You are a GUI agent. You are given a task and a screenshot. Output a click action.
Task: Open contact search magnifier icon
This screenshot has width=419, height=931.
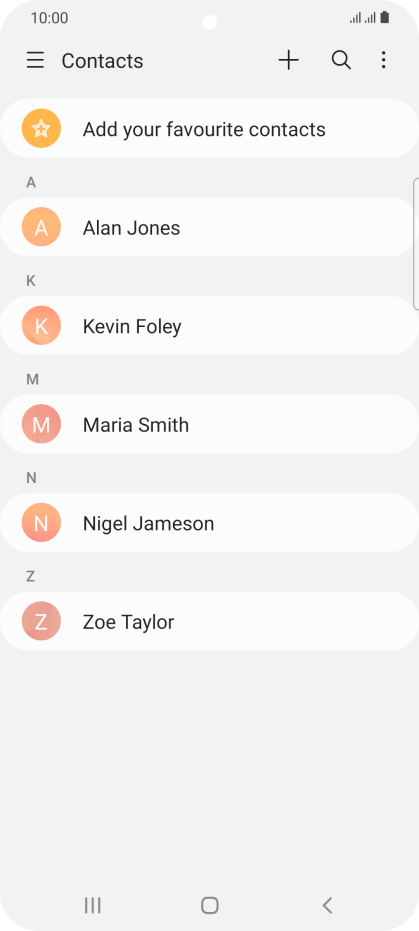341,60
